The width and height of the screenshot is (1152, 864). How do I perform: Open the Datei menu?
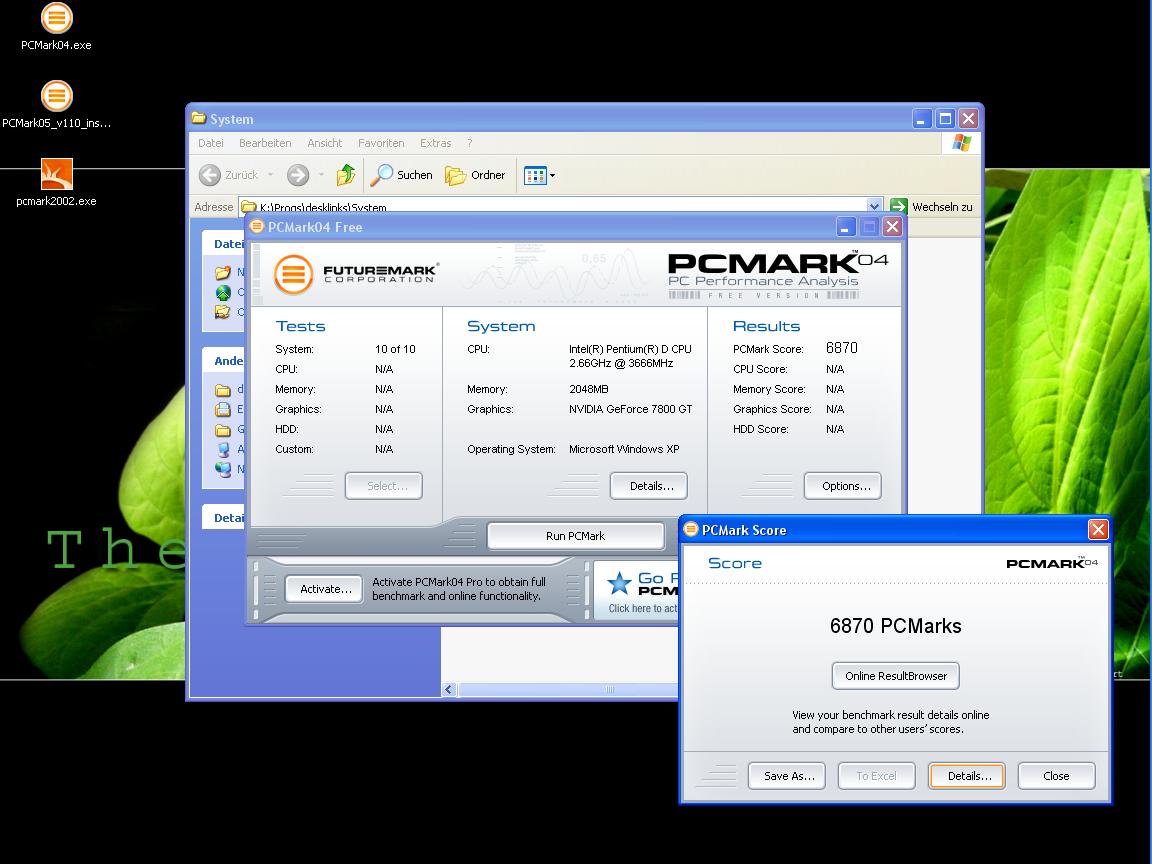pos(211,143)
